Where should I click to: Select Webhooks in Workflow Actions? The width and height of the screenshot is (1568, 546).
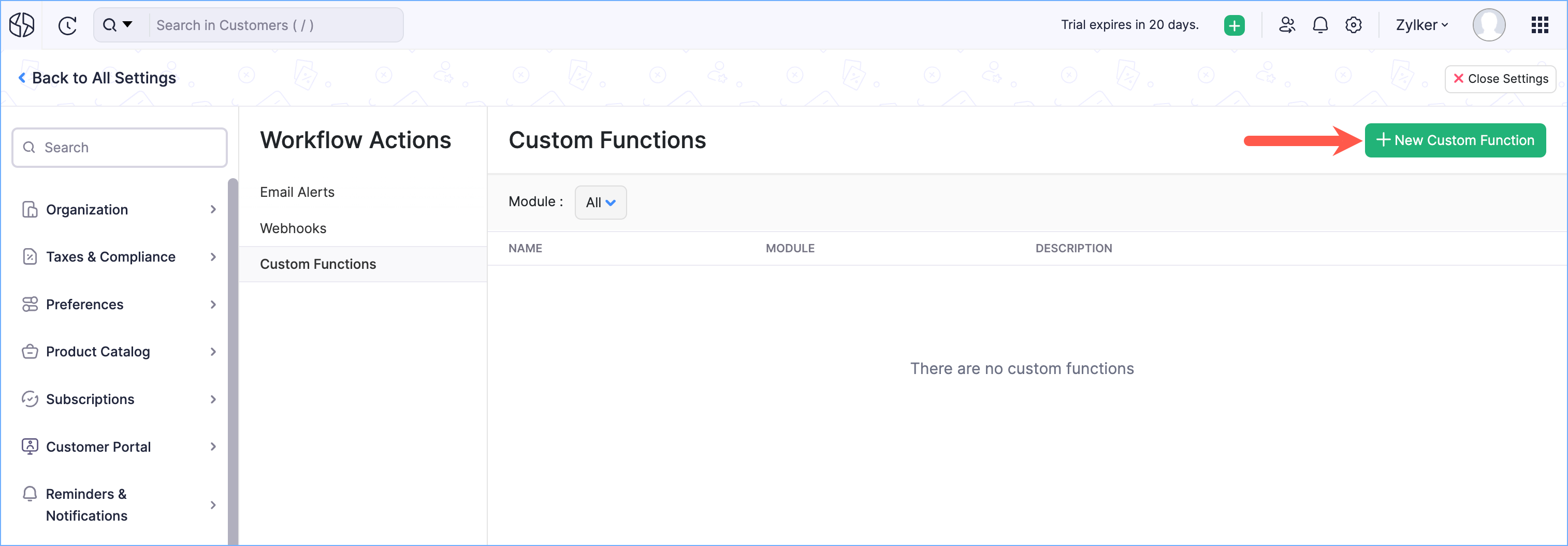click(x=293, y=228)
